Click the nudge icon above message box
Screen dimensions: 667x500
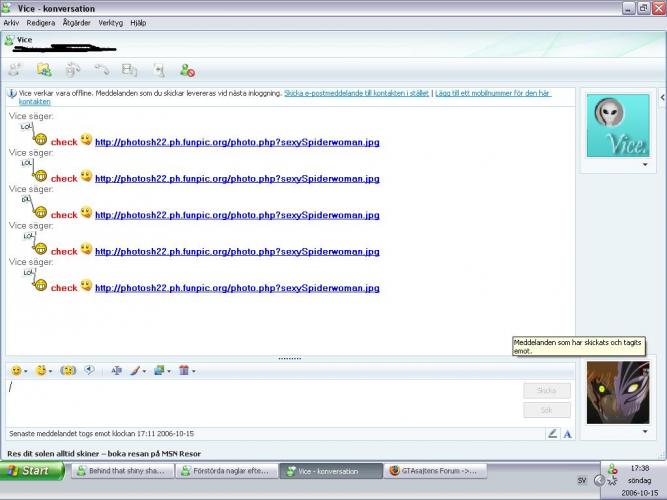68,370
